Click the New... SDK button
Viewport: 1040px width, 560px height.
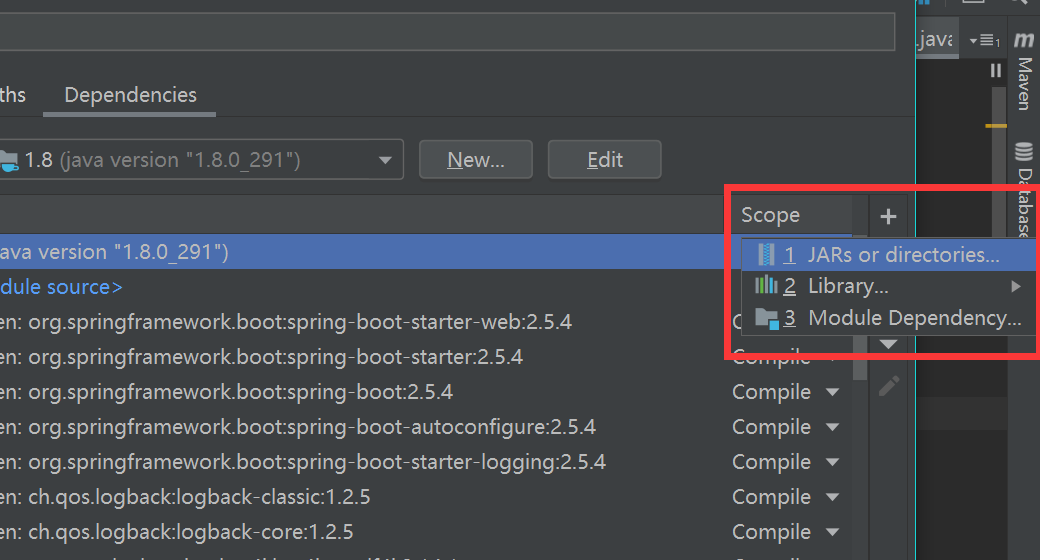coord(476,160)
